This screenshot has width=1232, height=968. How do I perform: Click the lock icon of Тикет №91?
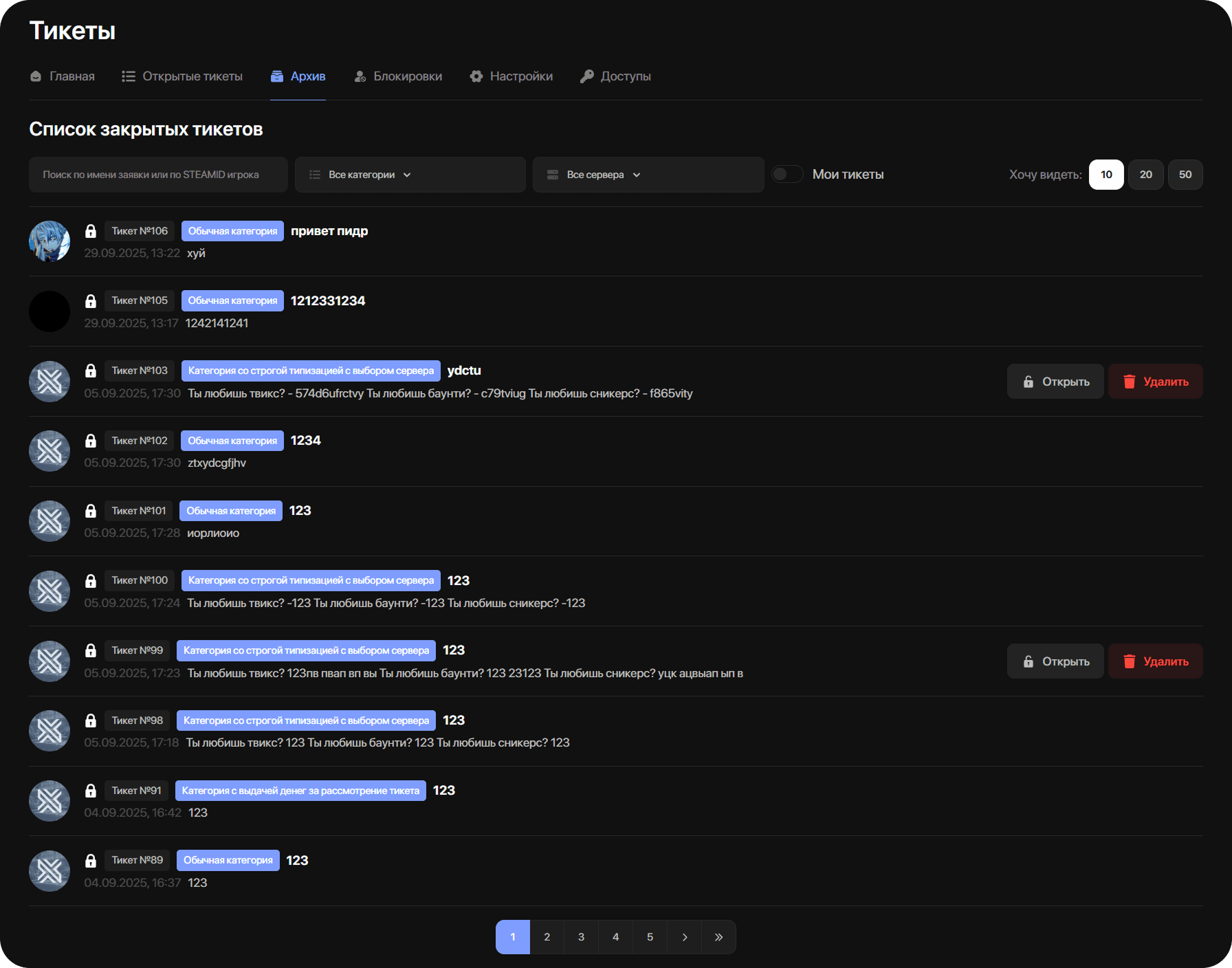(91, 791)
